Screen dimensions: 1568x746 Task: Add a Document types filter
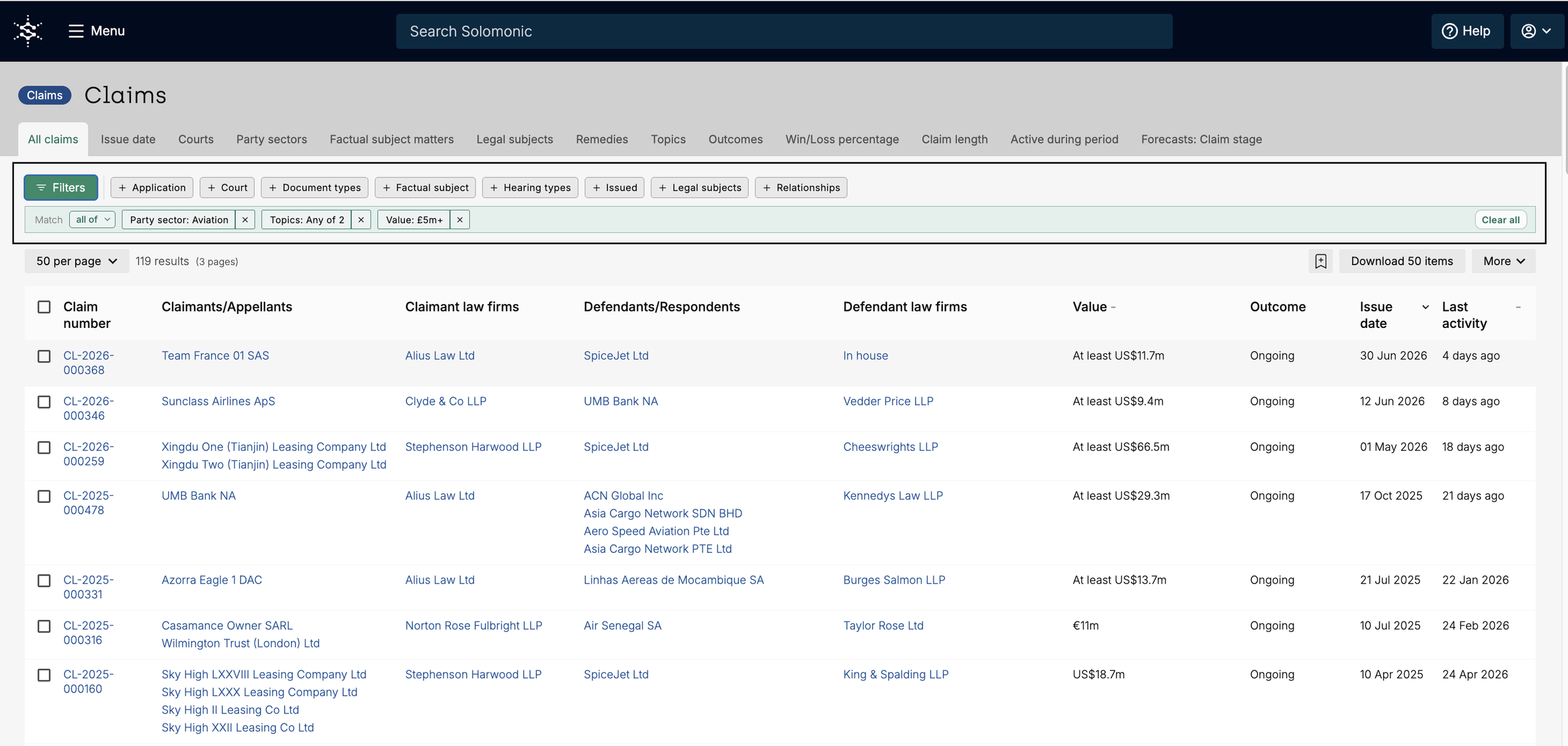(315, 187)
